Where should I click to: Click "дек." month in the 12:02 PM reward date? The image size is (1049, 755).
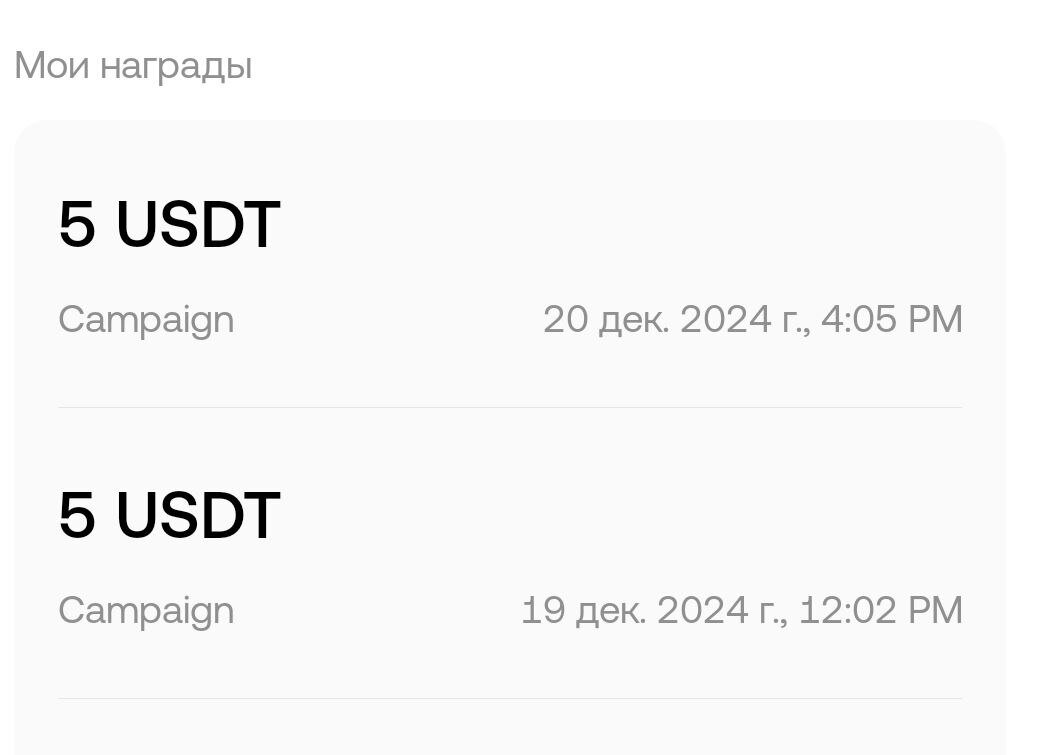(612, 611)
